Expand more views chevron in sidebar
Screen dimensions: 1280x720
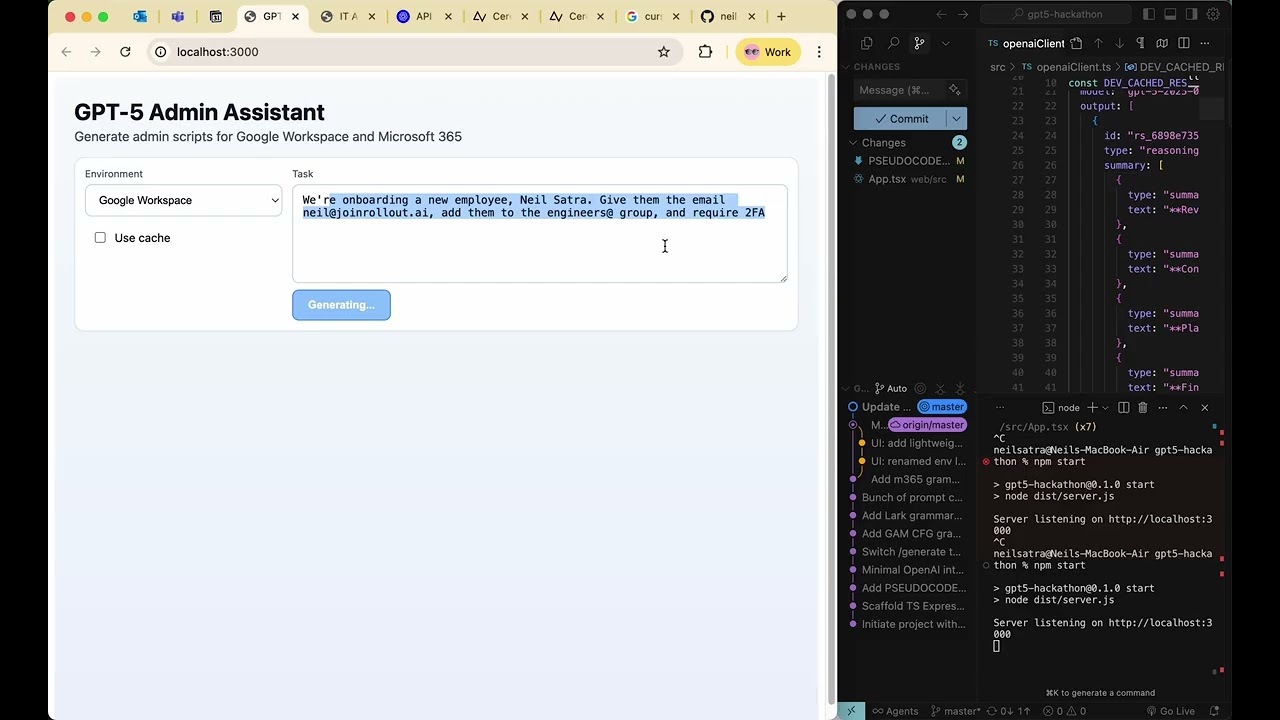click(x=945, y=43)
